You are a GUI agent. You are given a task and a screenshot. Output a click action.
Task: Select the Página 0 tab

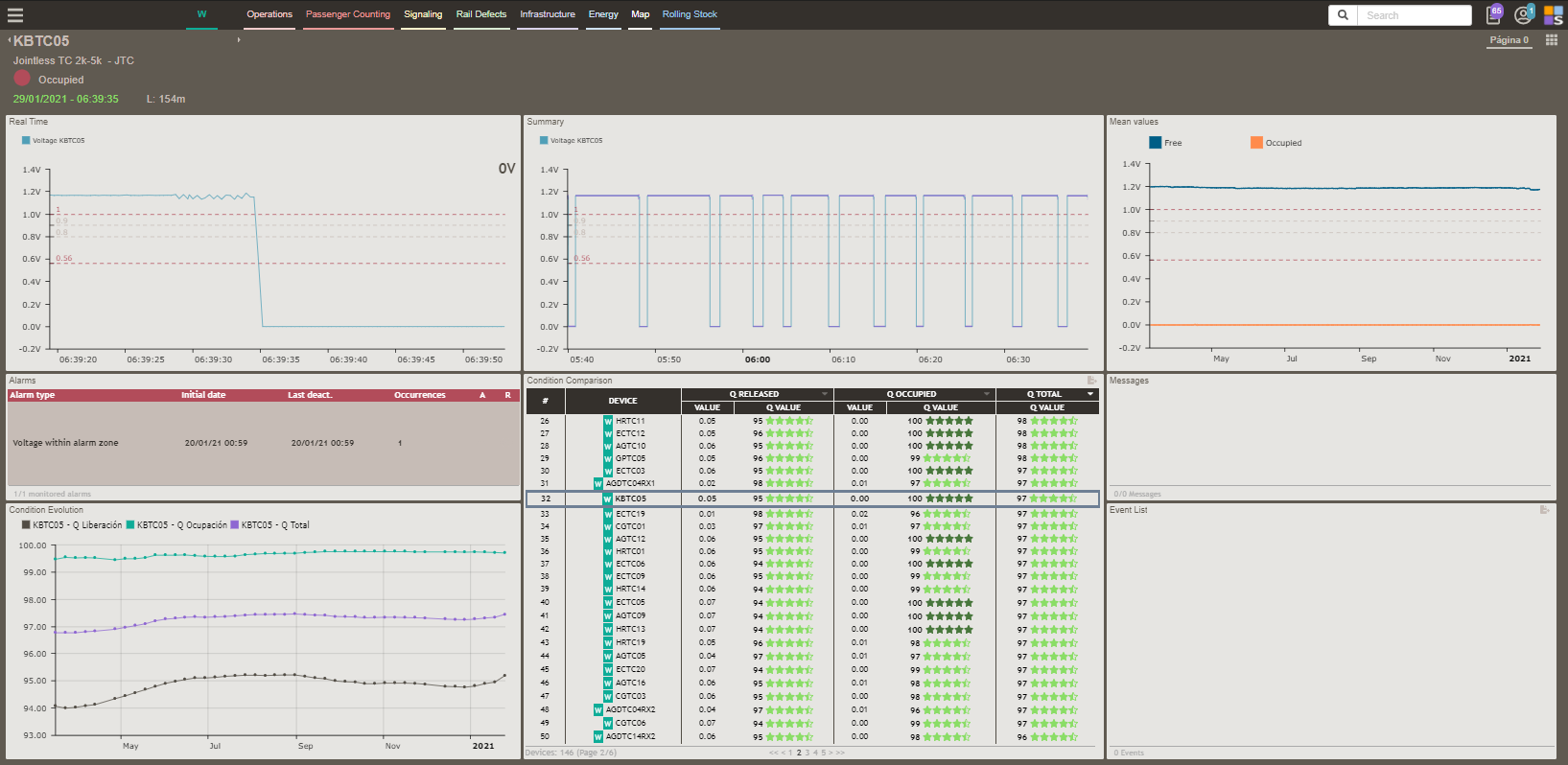point(1509,40)
